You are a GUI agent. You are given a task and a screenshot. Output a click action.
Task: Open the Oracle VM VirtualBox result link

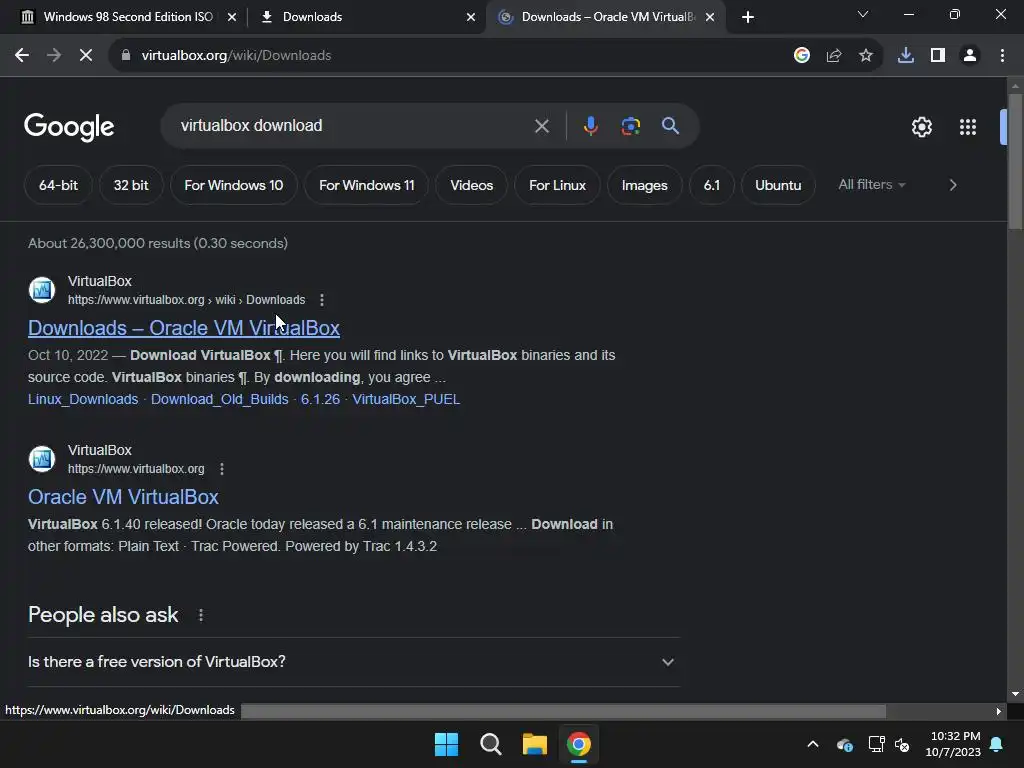tap(123, 497)
